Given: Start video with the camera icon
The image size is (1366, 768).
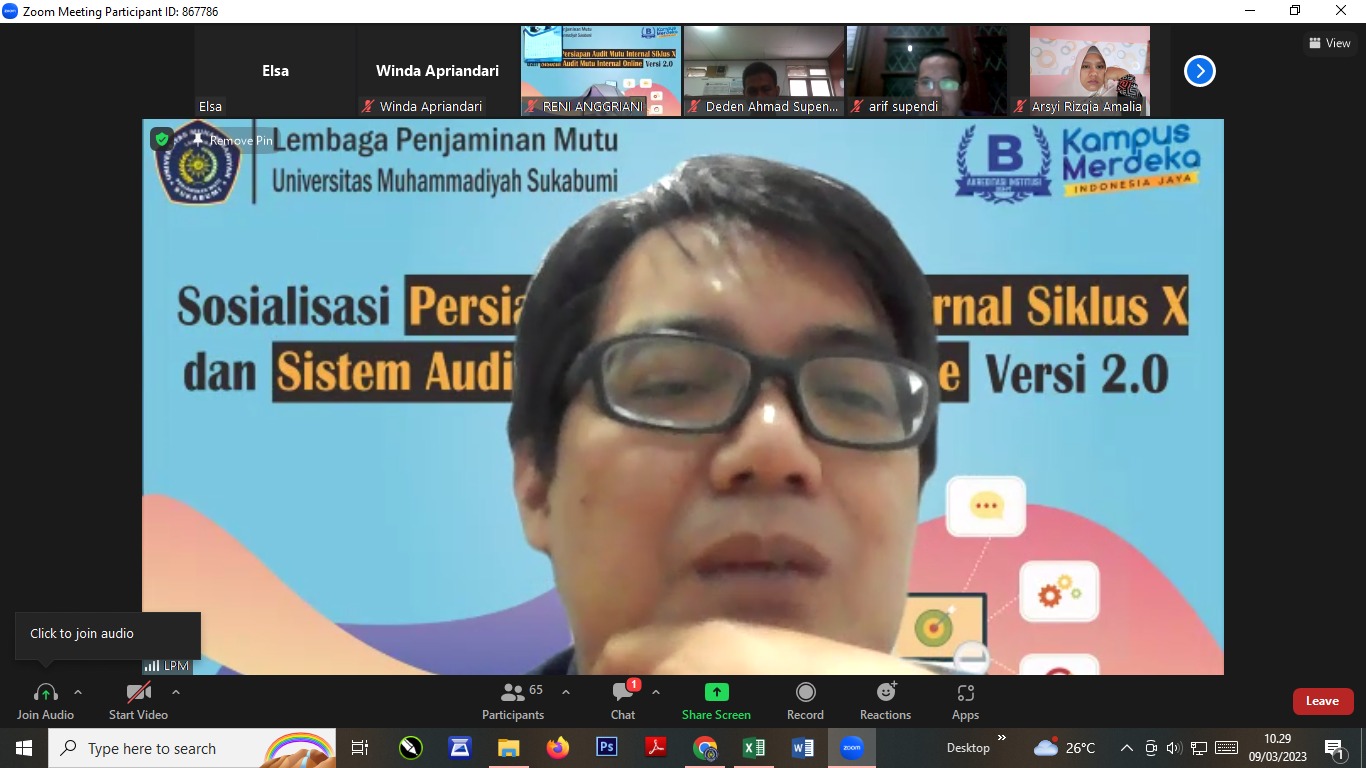Looking at the screenshot, I should click(138, 693).
